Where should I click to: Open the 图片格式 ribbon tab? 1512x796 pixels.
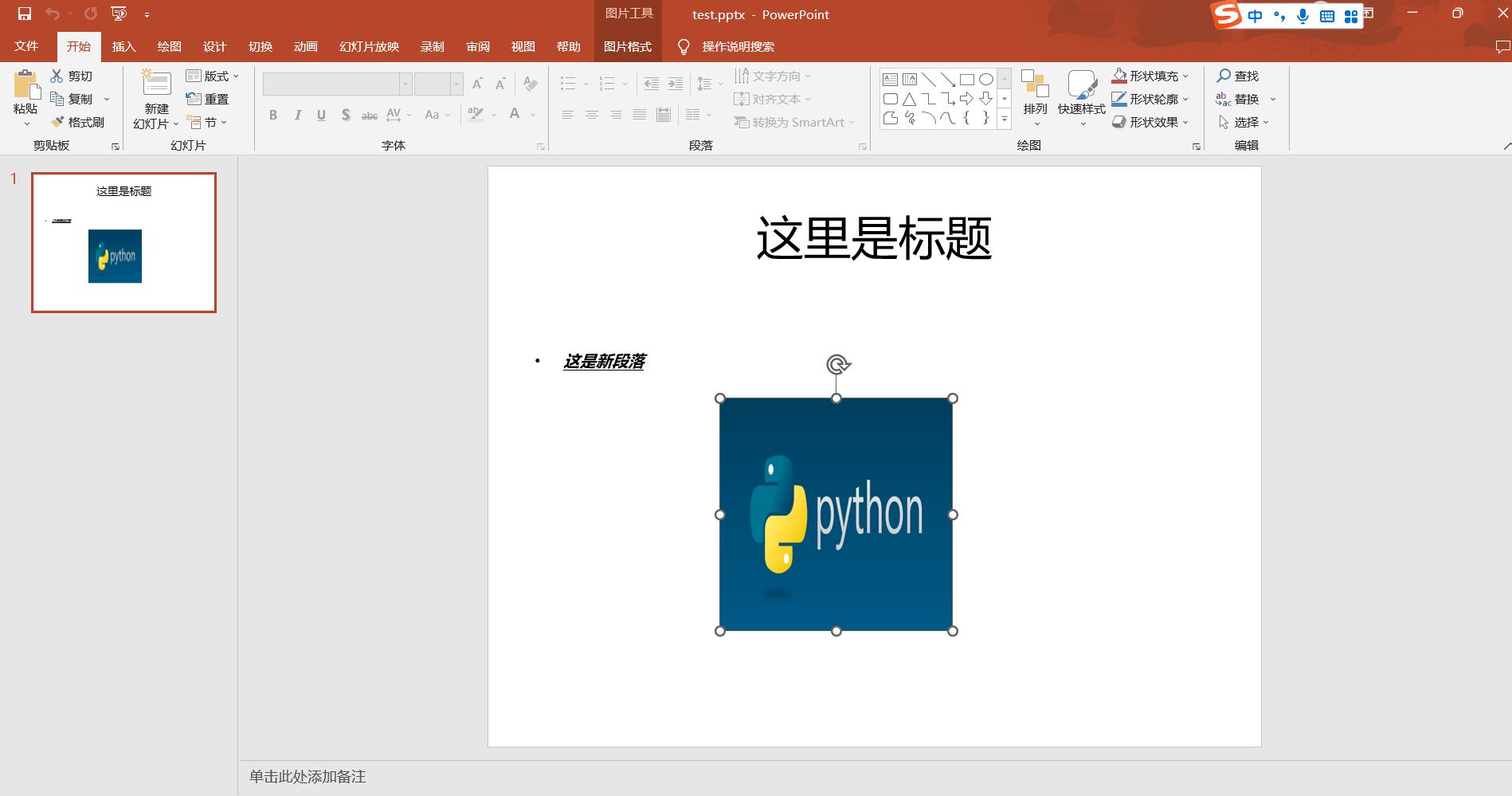click(628, 46)
